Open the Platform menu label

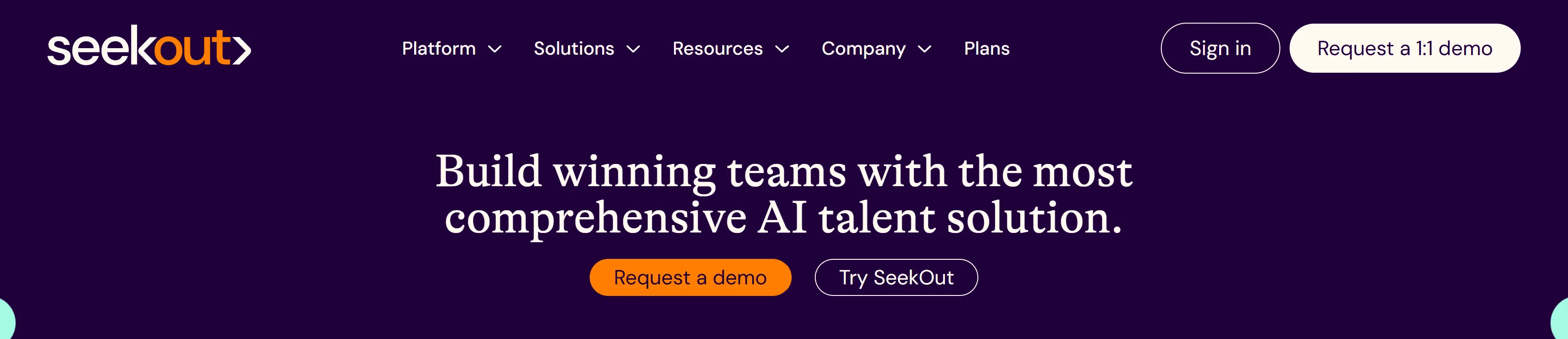(x=439, y=49)
